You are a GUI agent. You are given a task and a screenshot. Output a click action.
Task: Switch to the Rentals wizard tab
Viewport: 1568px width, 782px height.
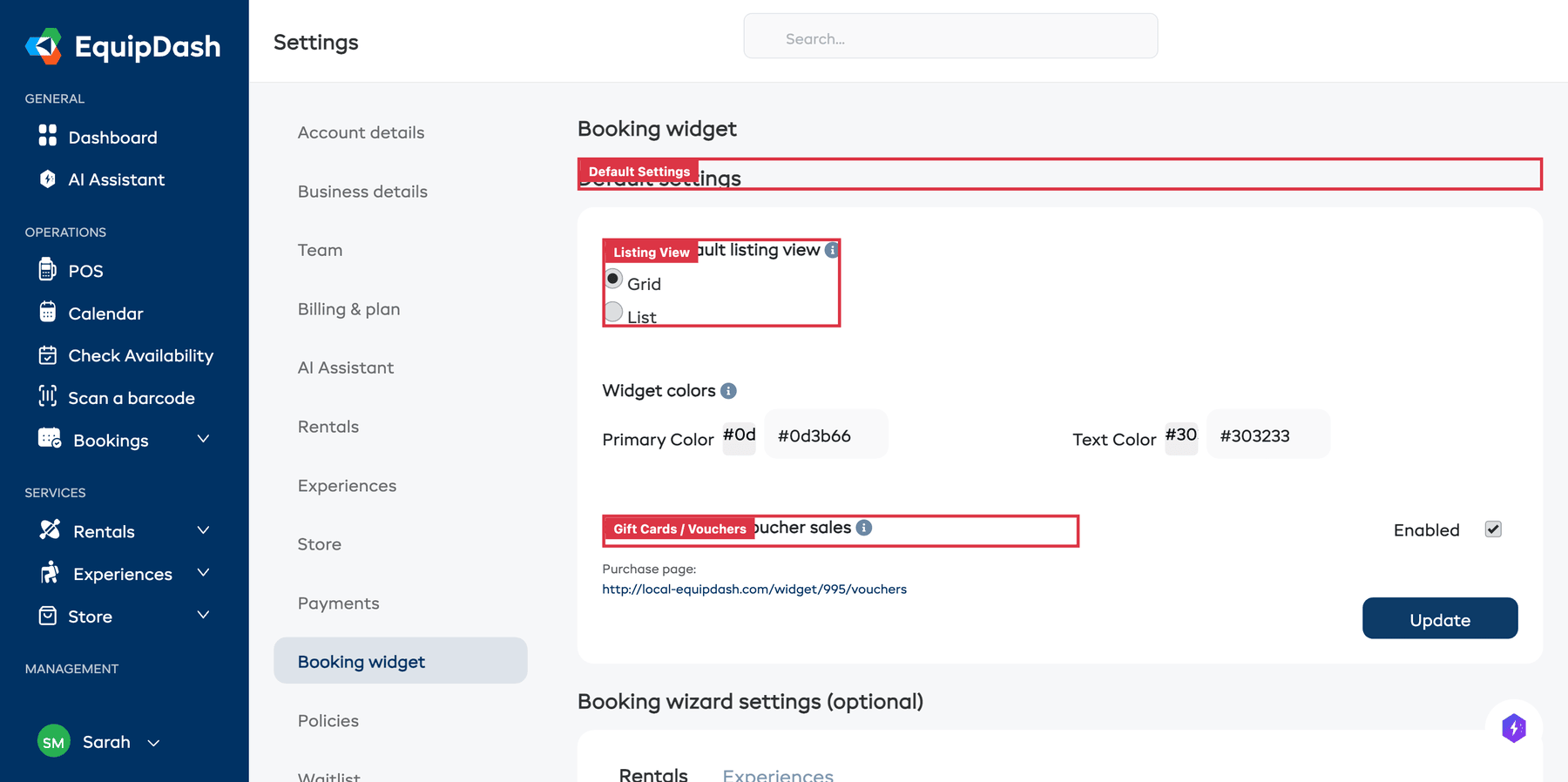point(653,774)
